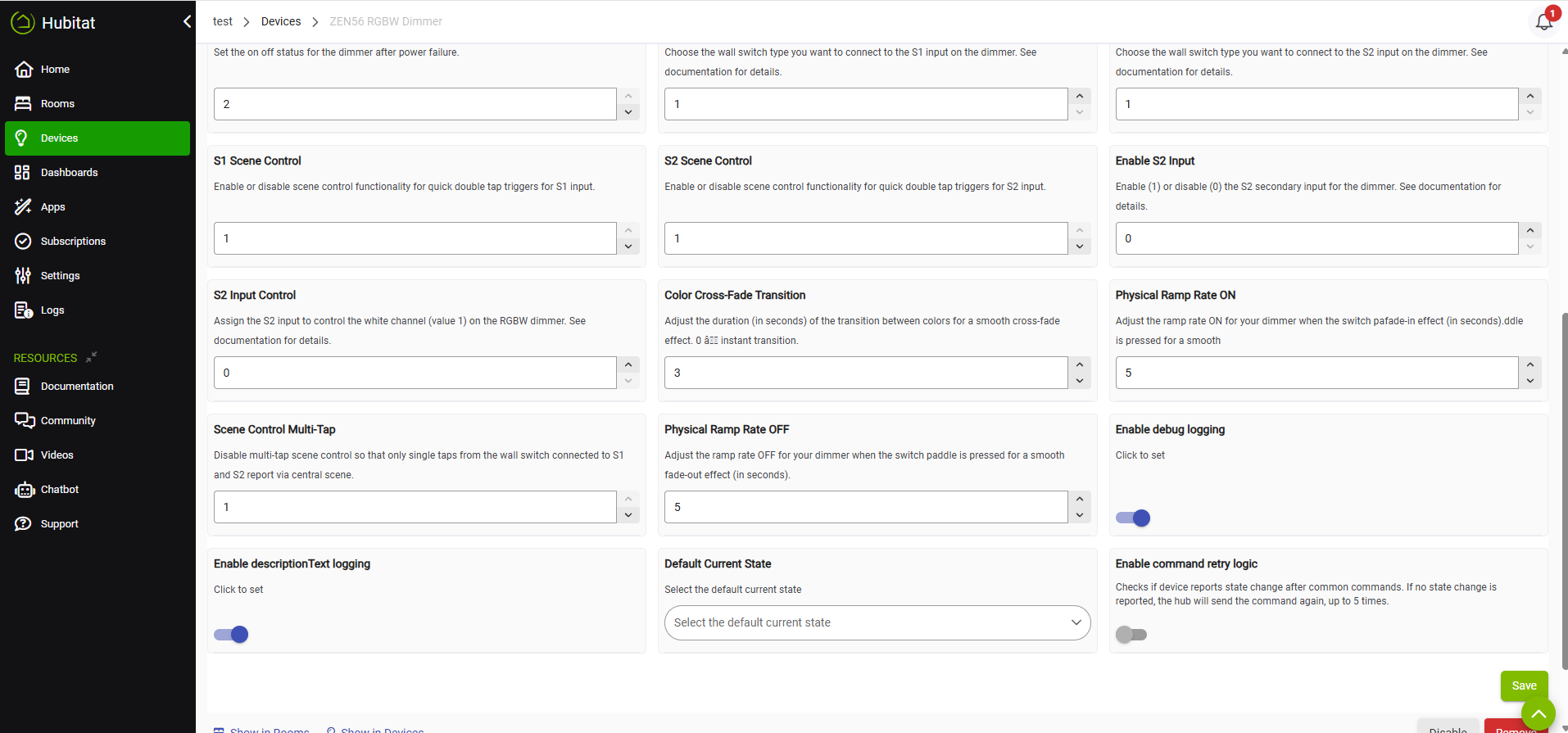Decrease the Physical Ramp Rate OFF value
Image resolution: width=1568 pixels, height=733 pixels.
[1080, 515]
